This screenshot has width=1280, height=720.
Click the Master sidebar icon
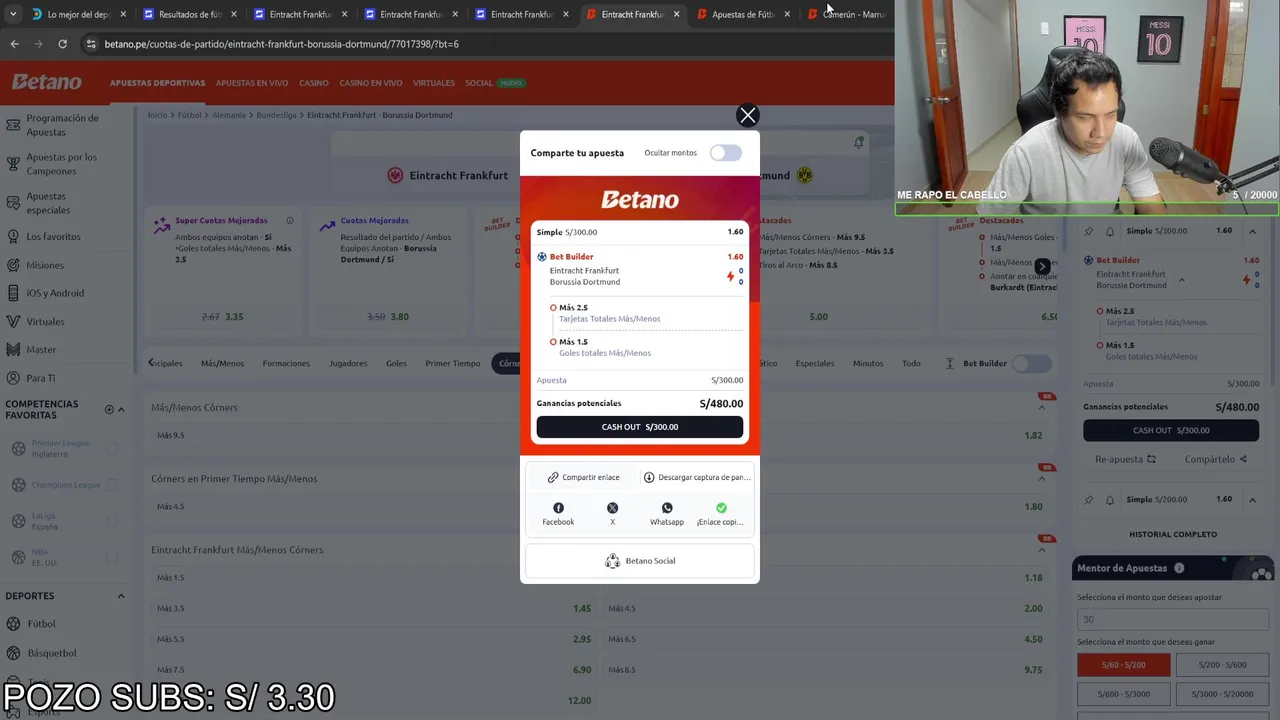(x=13, y=350)
